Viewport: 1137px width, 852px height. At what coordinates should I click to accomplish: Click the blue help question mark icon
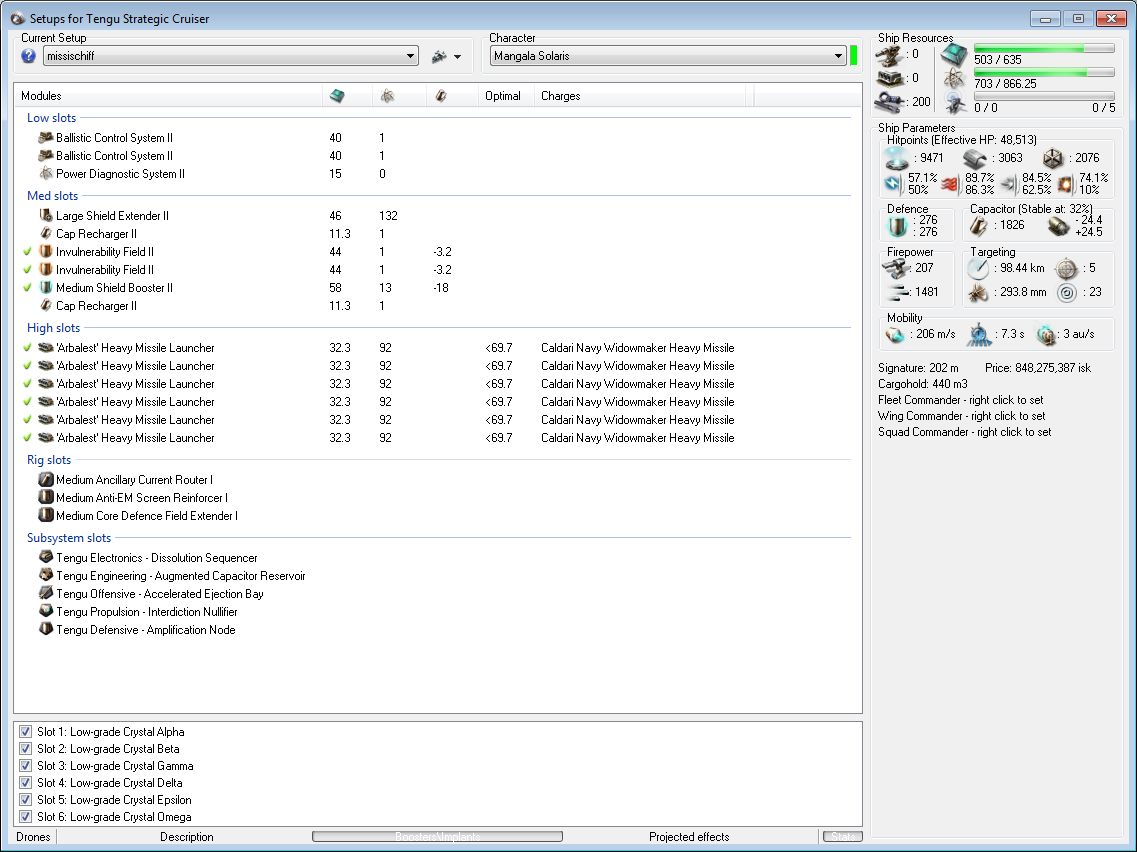(x=28, y=56)
